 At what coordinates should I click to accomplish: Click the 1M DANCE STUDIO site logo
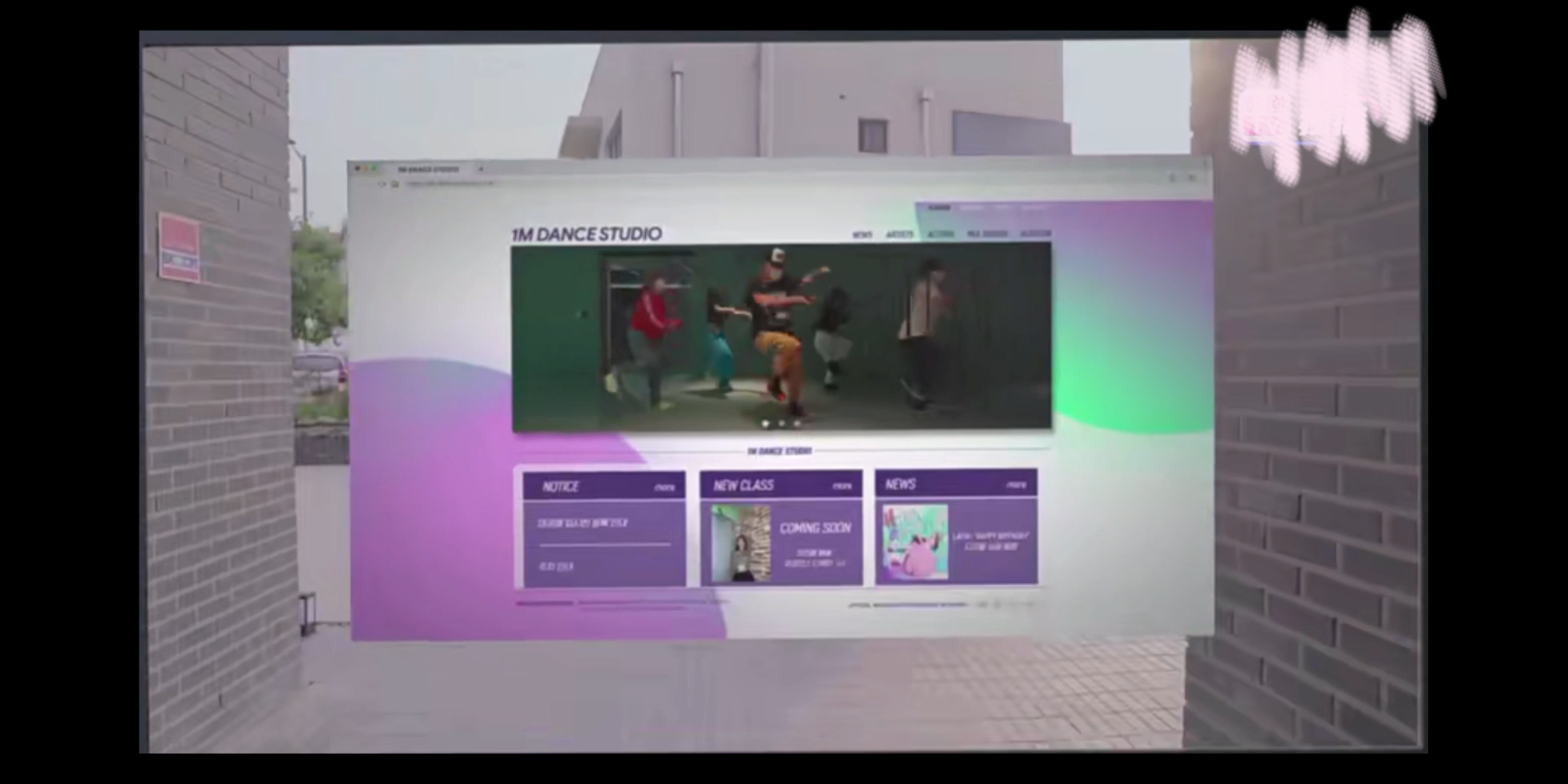pos(587,234)
